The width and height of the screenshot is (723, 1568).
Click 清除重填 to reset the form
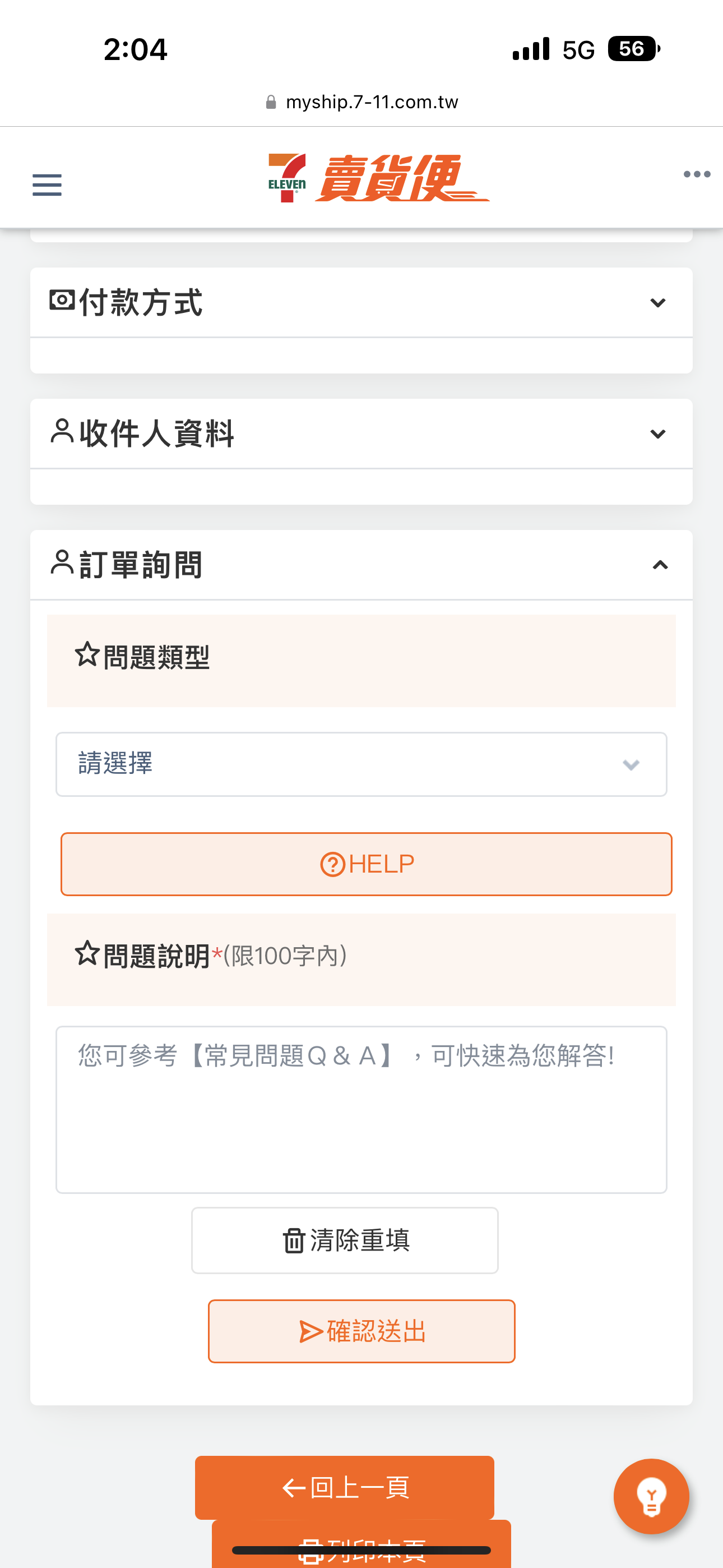[x=345, y=1240]
